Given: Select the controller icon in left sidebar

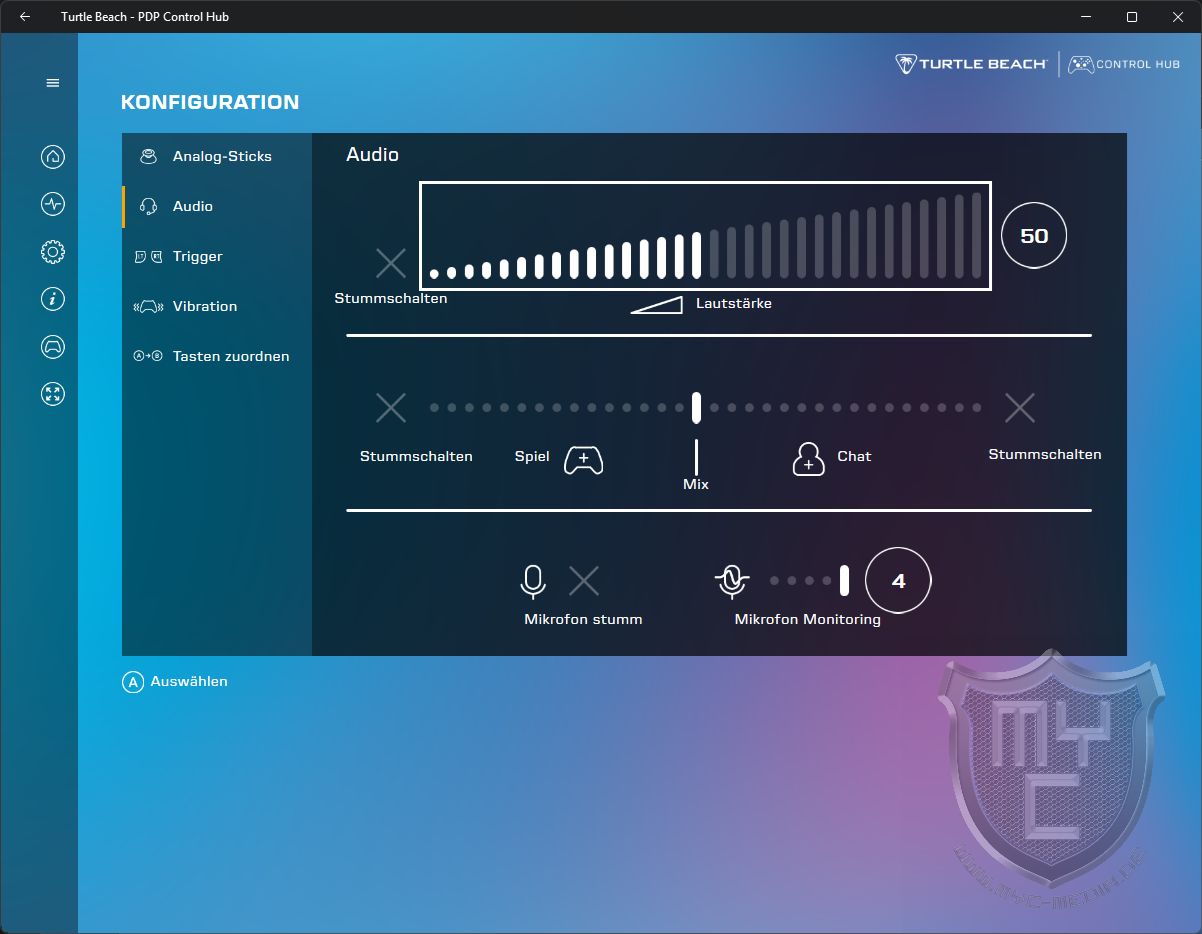Looking at the screenshot, I should click(x=53, y=347).
